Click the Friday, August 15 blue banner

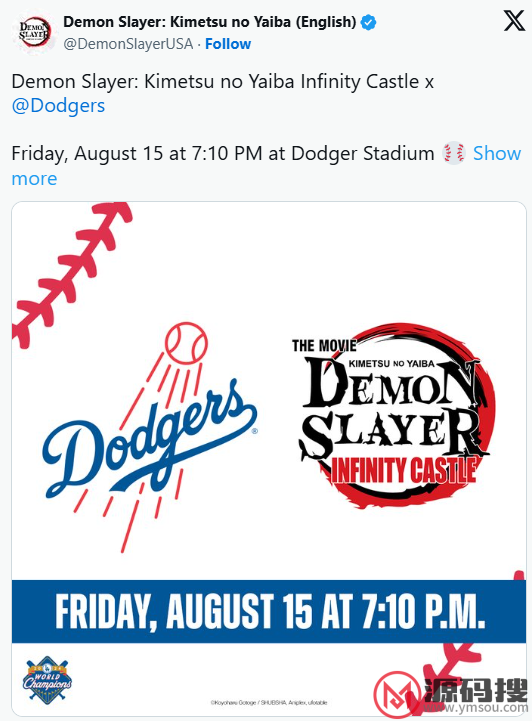tap(269, 612)
